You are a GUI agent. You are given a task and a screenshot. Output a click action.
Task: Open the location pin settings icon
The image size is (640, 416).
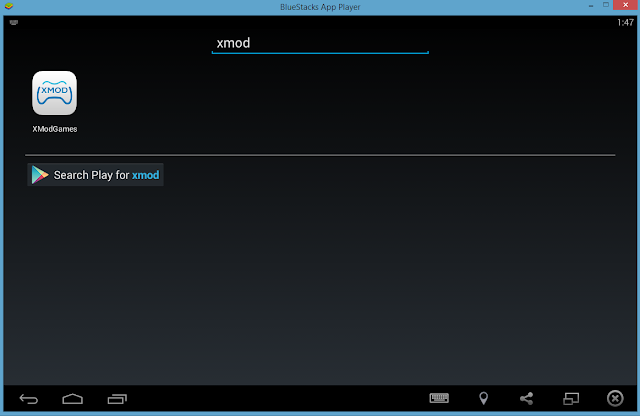483,398
